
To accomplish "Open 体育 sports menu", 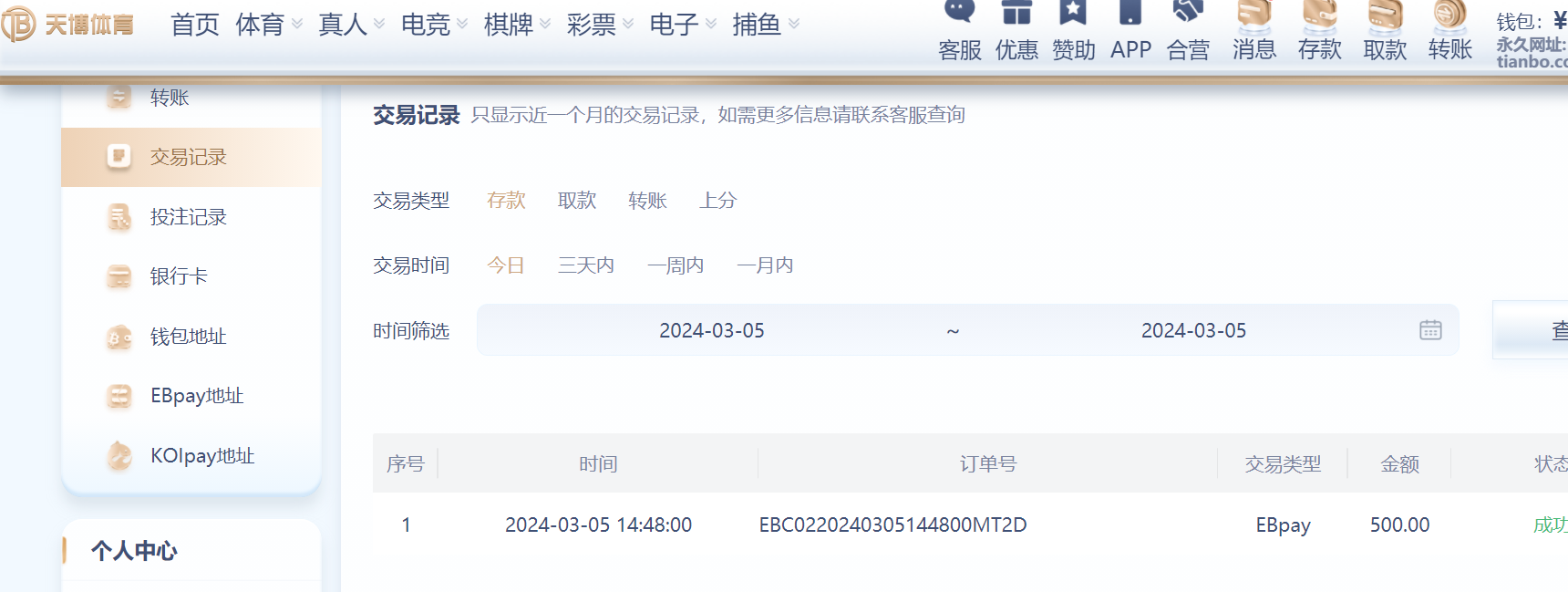I will (260, 25).
